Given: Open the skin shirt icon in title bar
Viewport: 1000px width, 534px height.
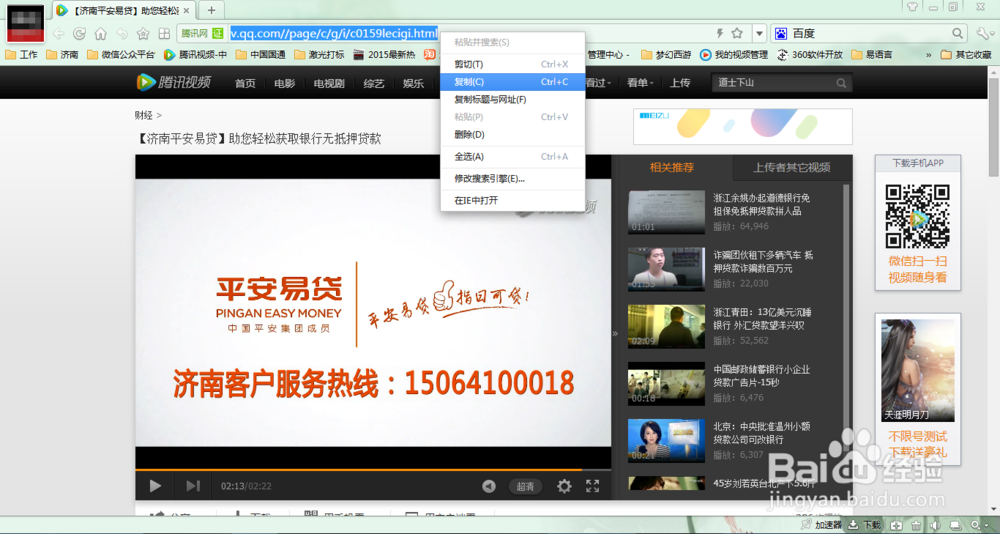Looking at the screenshot, I should tap(912, 6).
